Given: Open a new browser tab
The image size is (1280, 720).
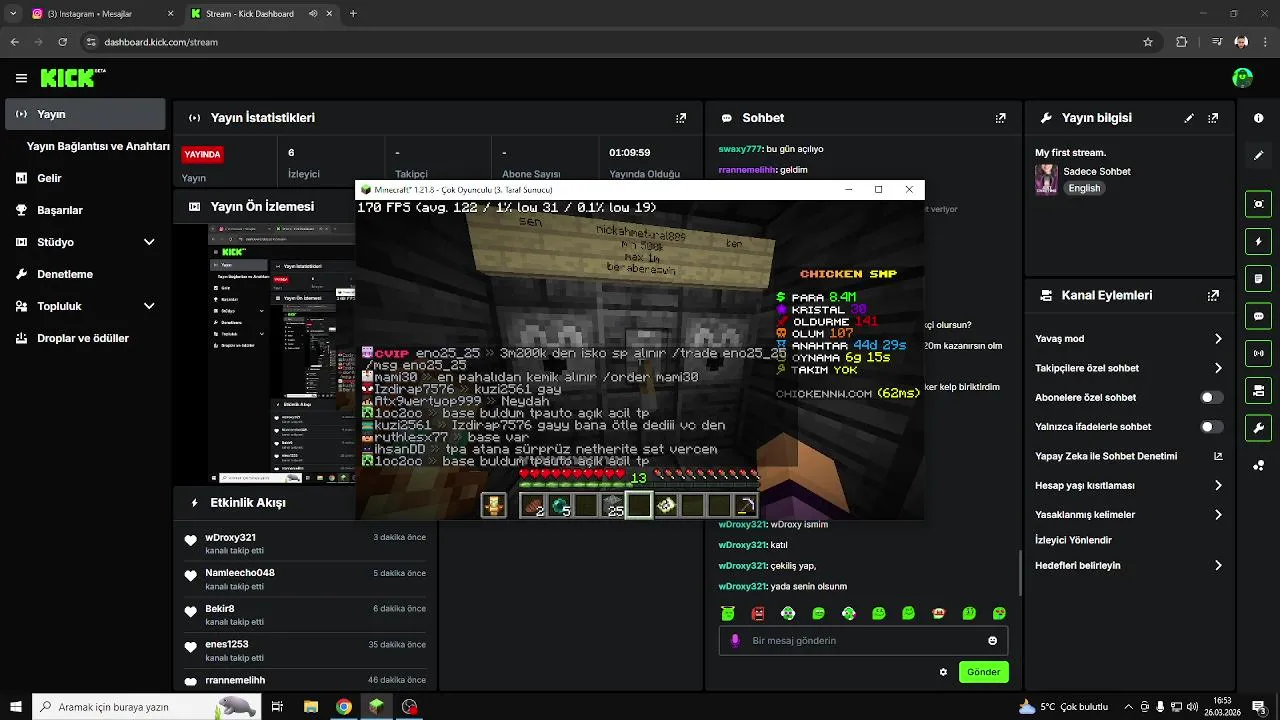Looking at the screenshot, I should click(353, 14).
